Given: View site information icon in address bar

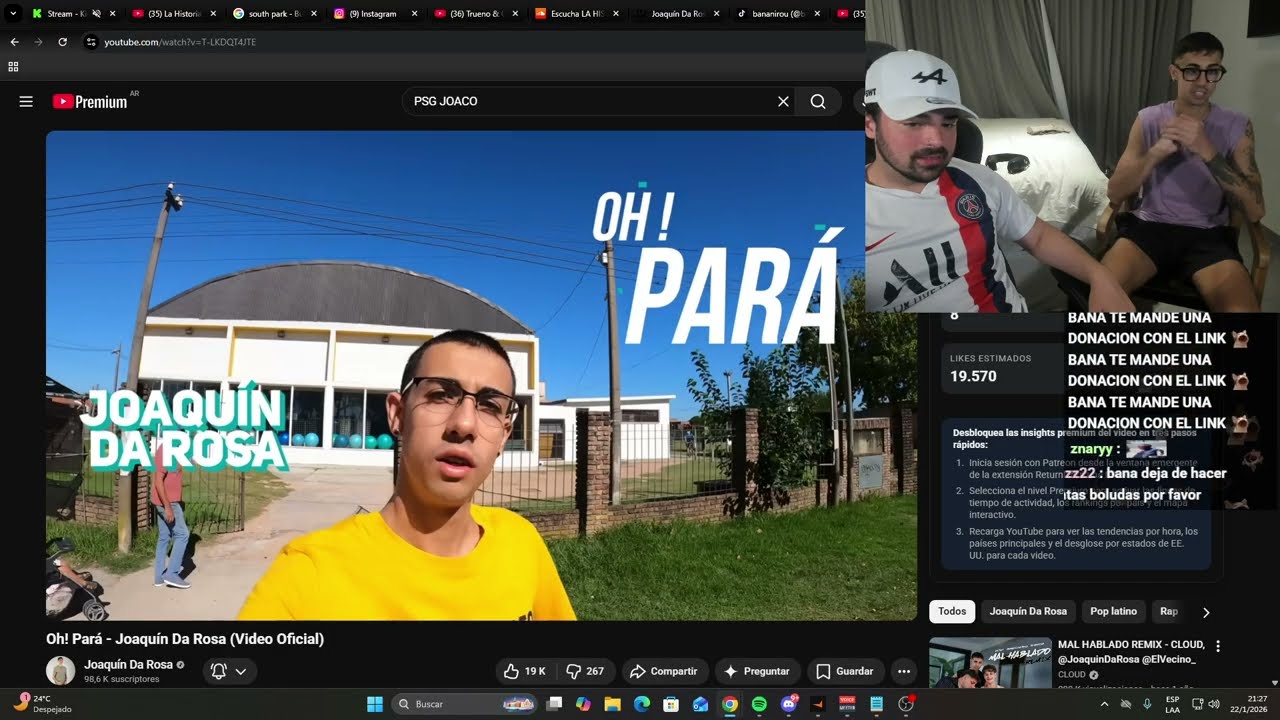Looking at the screenshot, I should tap(91, 42).
